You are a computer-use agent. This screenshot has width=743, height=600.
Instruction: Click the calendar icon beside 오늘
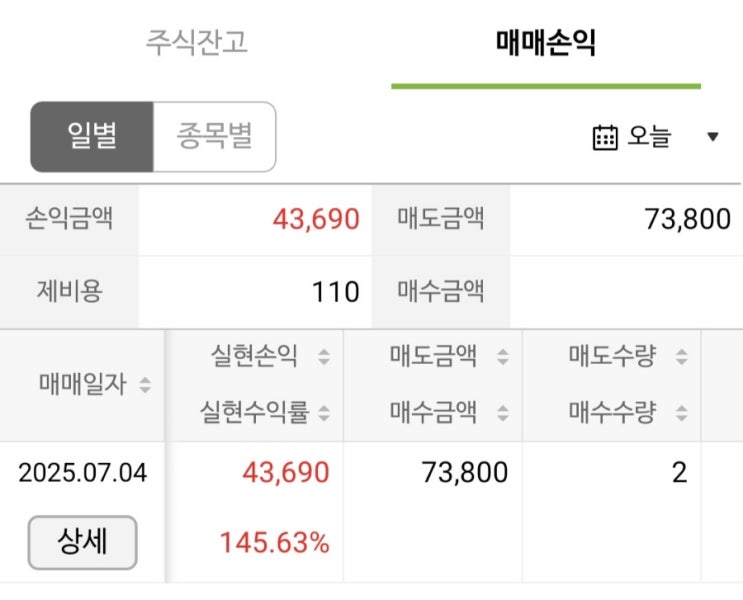[605, 137]
